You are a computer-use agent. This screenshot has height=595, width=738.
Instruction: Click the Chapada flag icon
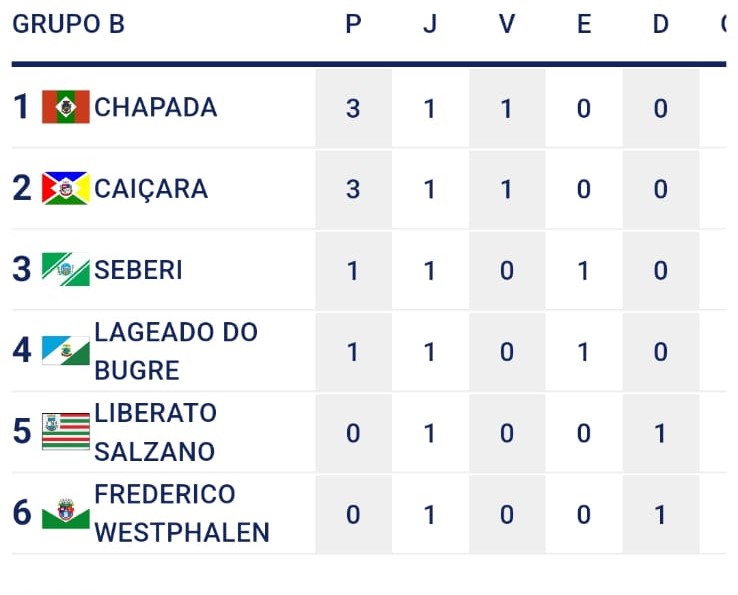tap(66, 107)
